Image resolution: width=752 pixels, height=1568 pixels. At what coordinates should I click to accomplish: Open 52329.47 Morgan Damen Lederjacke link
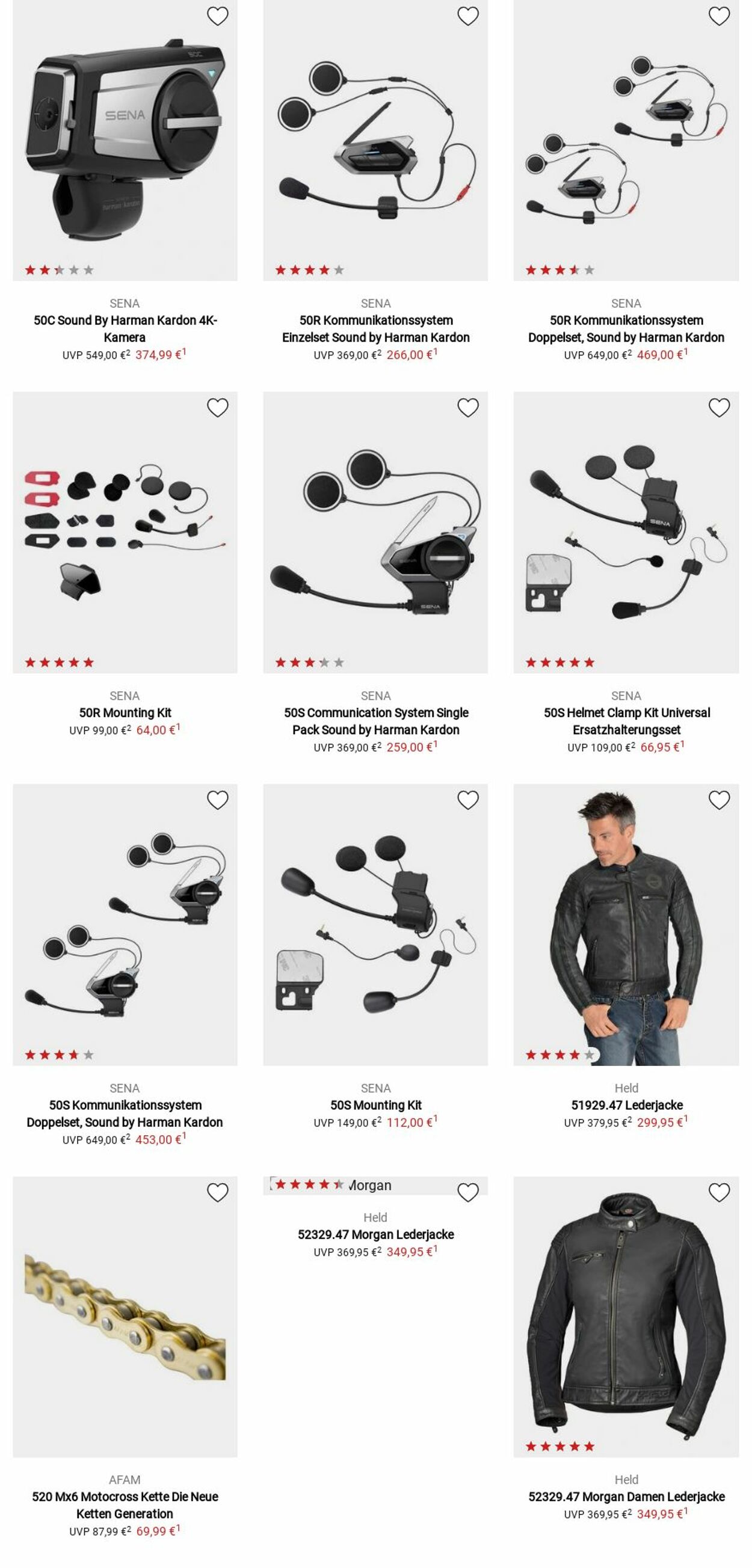[626, 1497]
